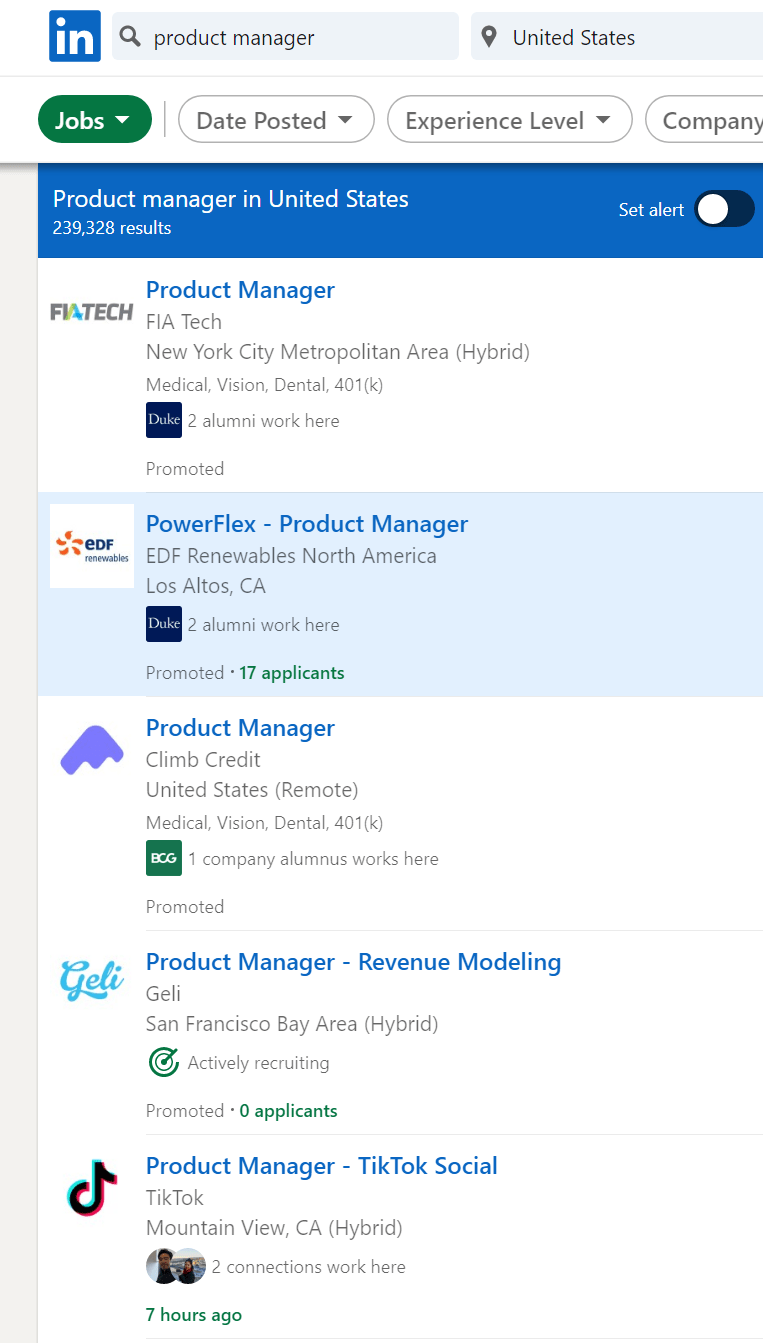Open the EDF Renewables company logo
The image size is (763, 1343).
(x=92, y=546)
